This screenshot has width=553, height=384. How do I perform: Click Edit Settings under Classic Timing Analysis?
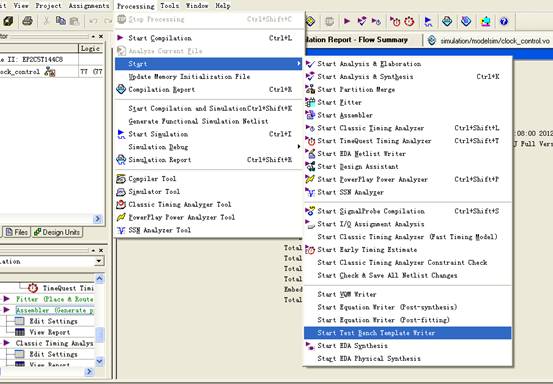pyautogui.click(x=53, y=354)
